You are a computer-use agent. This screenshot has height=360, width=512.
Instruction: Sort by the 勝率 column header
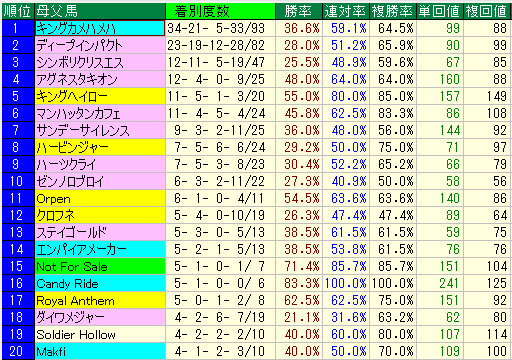[x=299, y=11]
